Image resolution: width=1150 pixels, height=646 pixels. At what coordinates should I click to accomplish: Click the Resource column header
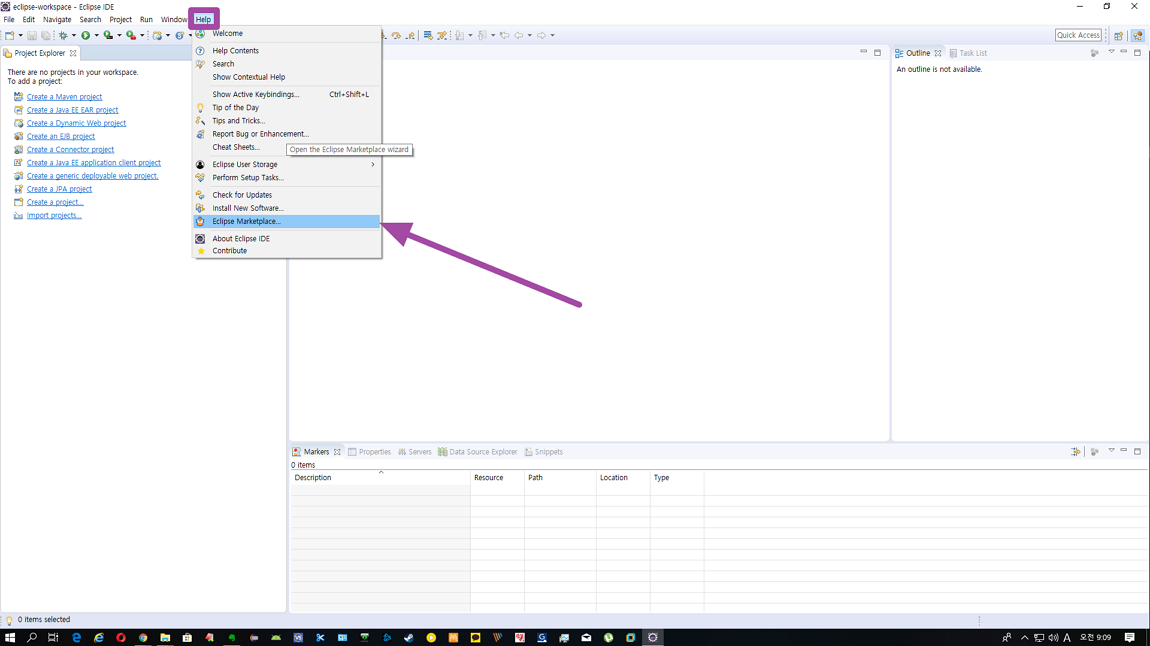point(497,477)
